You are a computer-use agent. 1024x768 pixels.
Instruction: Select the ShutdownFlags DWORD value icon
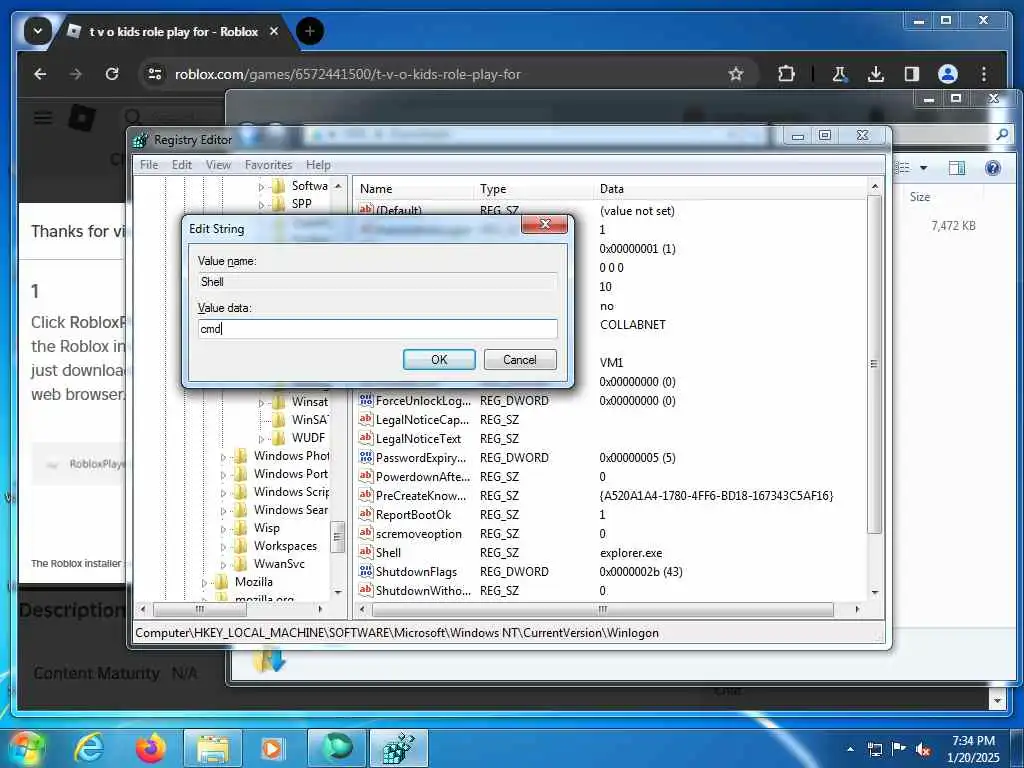point(366,571)
